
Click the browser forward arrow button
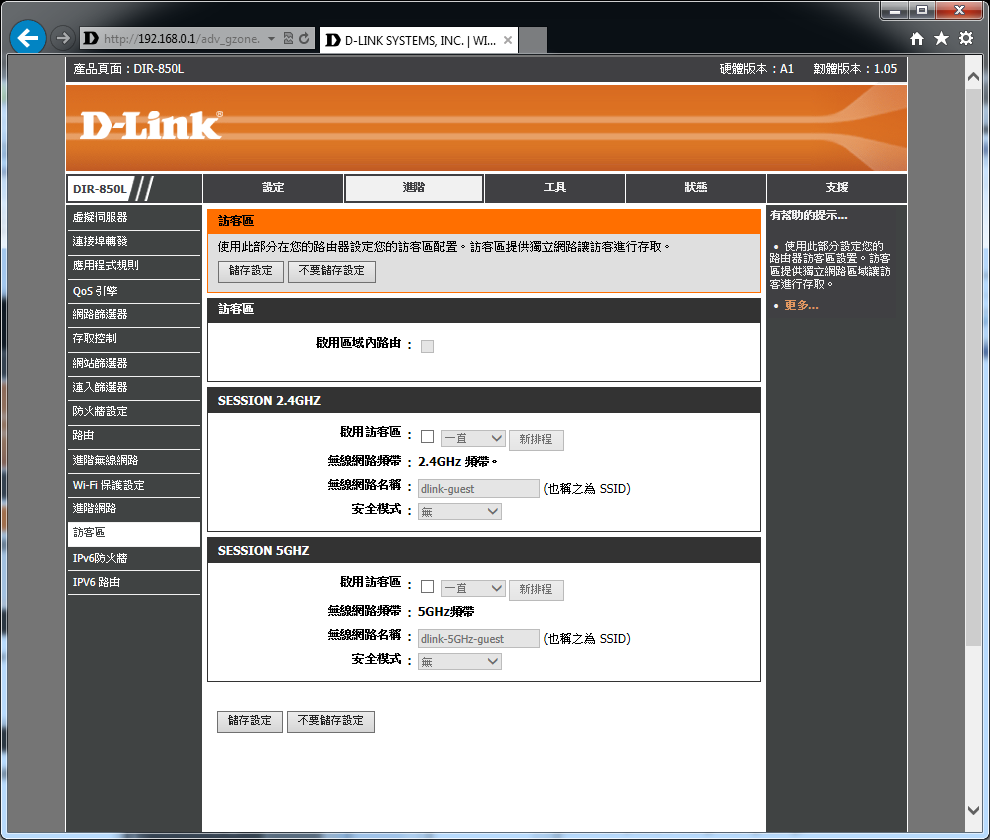click(x=62, y=38)
